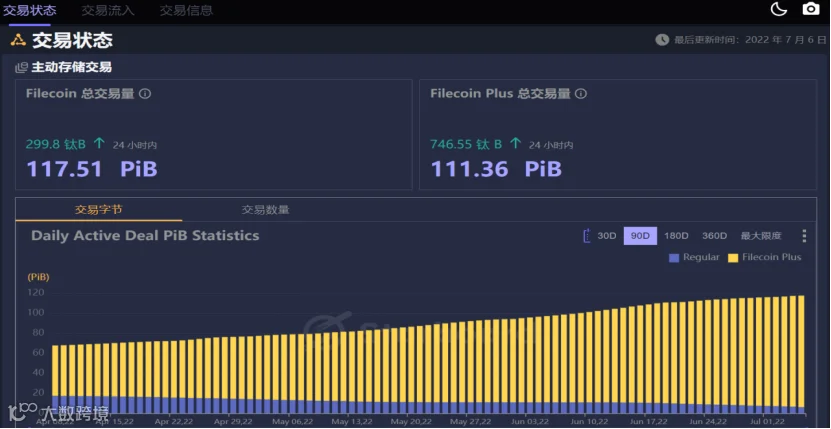Set chart range to 180D

pyautogui.click(x=676, y=236)
